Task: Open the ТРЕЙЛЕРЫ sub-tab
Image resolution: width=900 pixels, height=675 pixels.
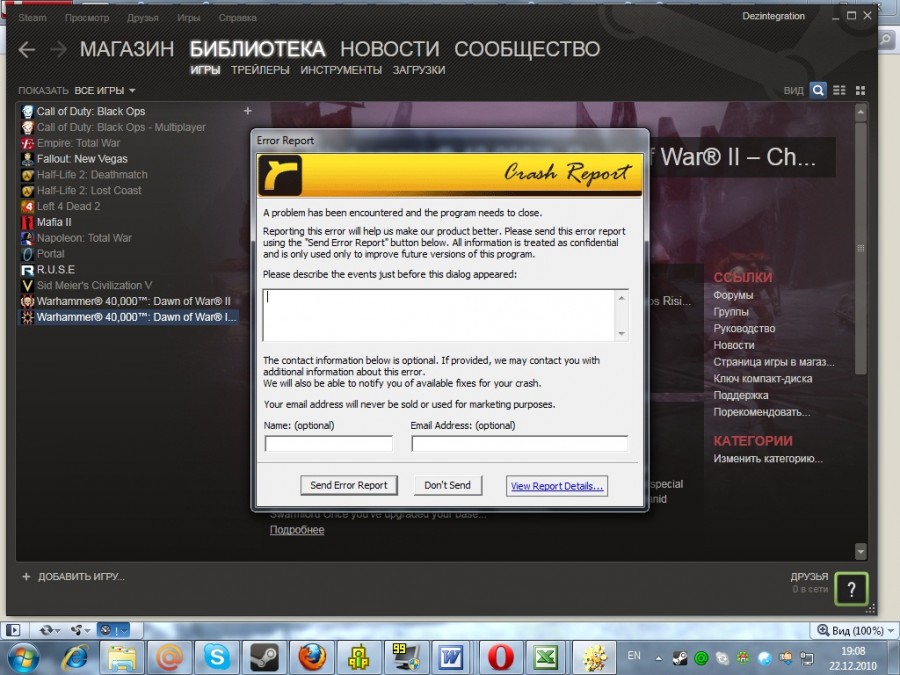Action: click(260, 70)
